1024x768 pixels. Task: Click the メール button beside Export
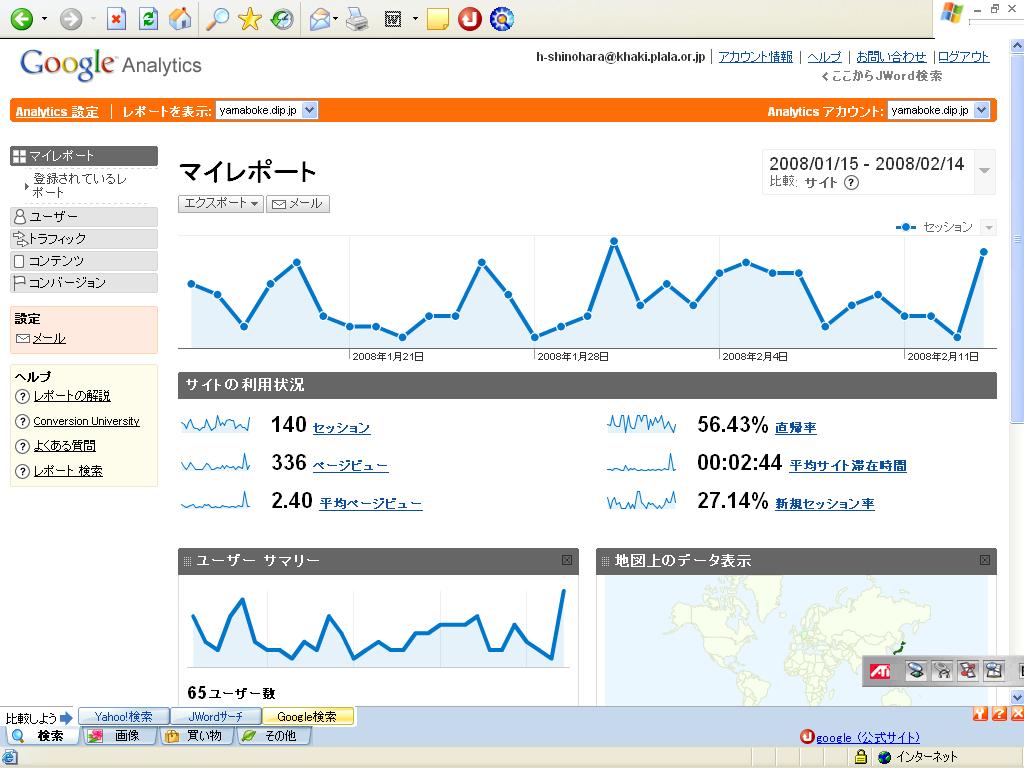point(297,203)
